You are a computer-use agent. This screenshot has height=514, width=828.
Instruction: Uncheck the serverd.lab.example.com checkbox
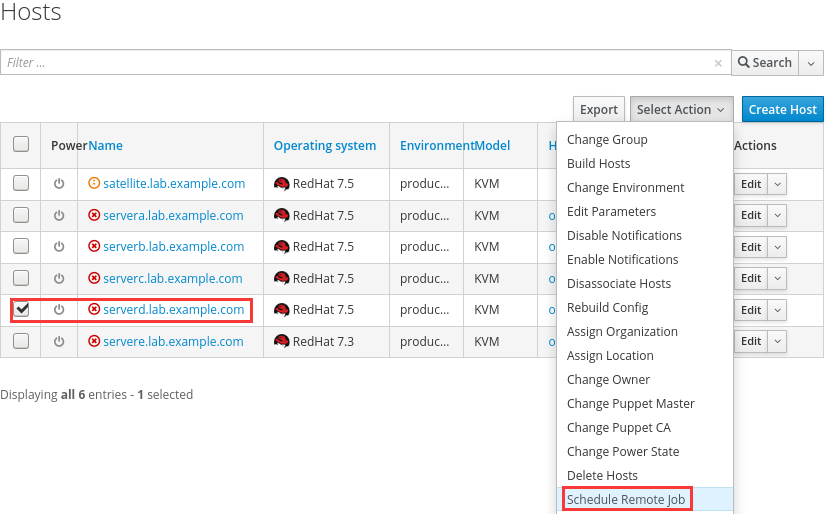coord(21,310)
